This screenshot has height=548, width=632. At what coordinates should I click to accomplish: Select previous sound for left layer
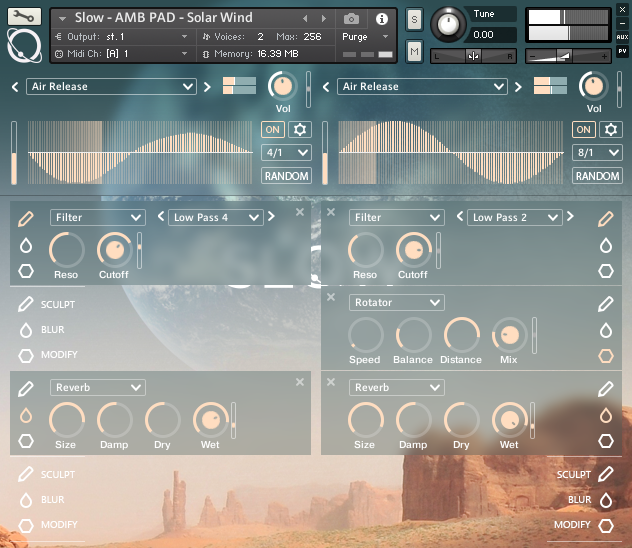point(15,87)
